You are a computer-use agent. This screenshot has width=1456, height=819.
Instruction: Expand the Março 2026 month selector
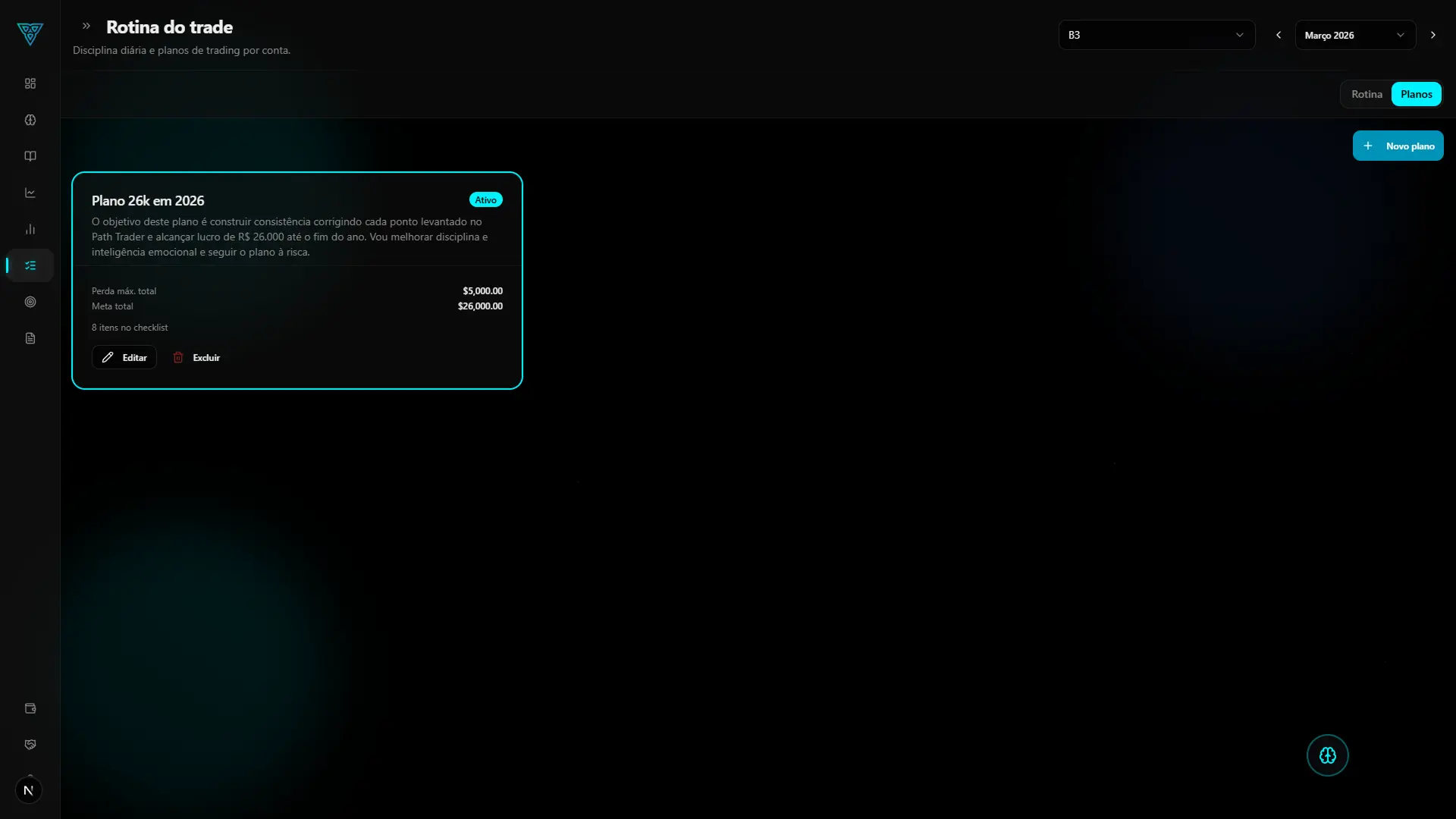(x=1354, y=34)
